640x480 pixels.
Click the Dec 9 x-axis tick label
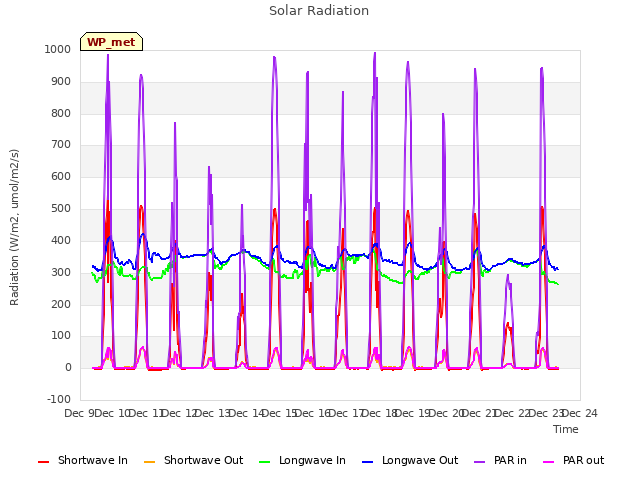(79, 413)
